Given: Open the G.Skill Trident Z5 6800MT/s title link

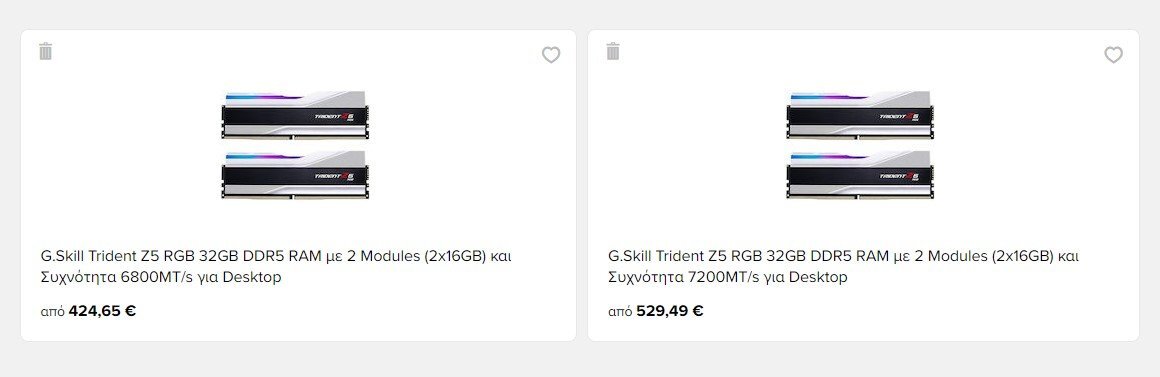Looking at the screenshot, I should click(276, 267).
